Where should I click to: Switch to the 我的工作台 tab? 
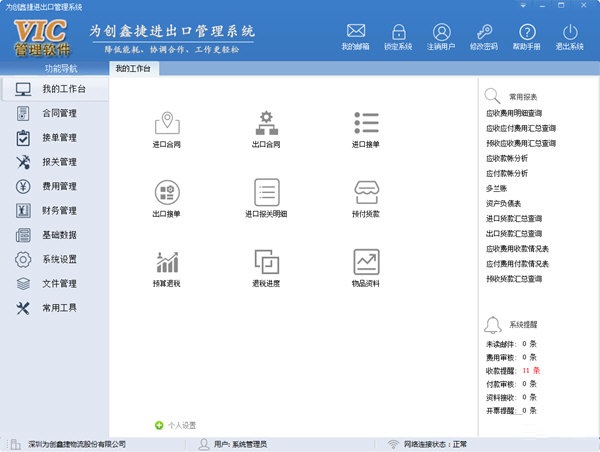pos(132,68)
